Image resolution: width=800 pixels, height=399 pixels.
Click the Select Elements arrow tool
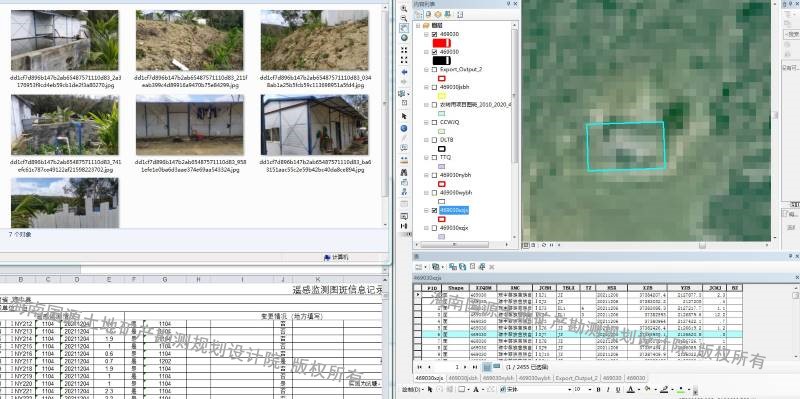coord(404,116)
